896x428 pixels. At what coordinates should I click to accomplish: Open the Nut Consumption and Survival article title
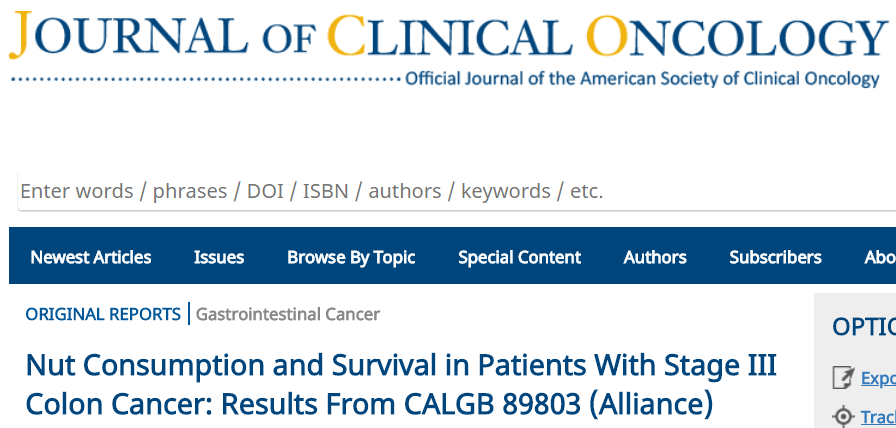pos(401,385)
